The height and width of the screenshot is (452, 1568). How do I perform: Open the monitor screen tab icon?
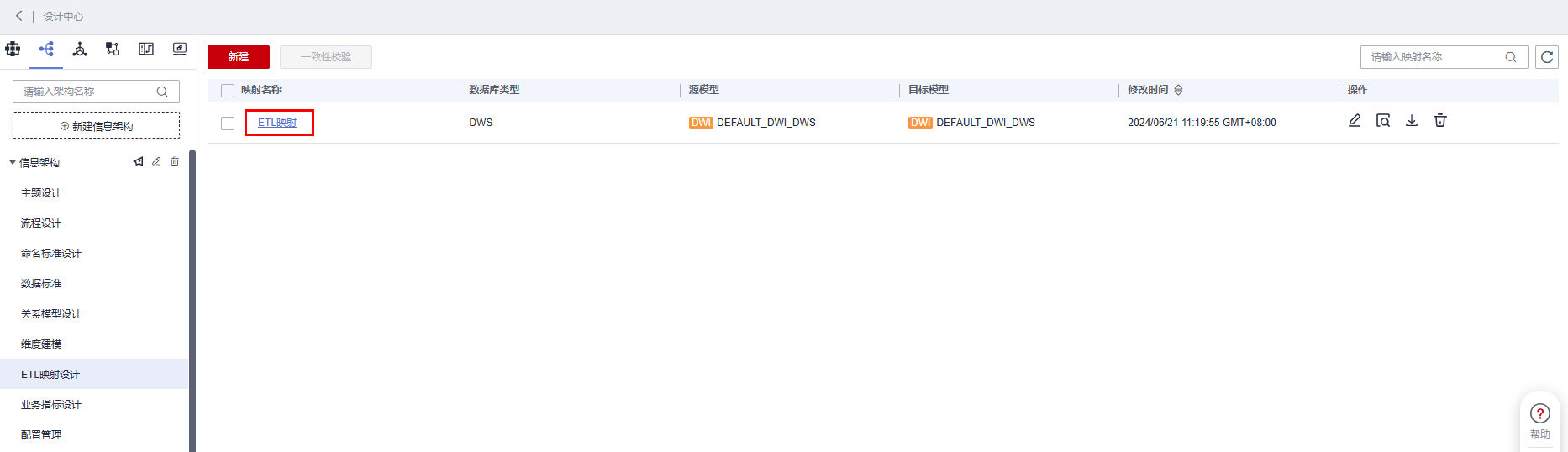click(180, 49)
